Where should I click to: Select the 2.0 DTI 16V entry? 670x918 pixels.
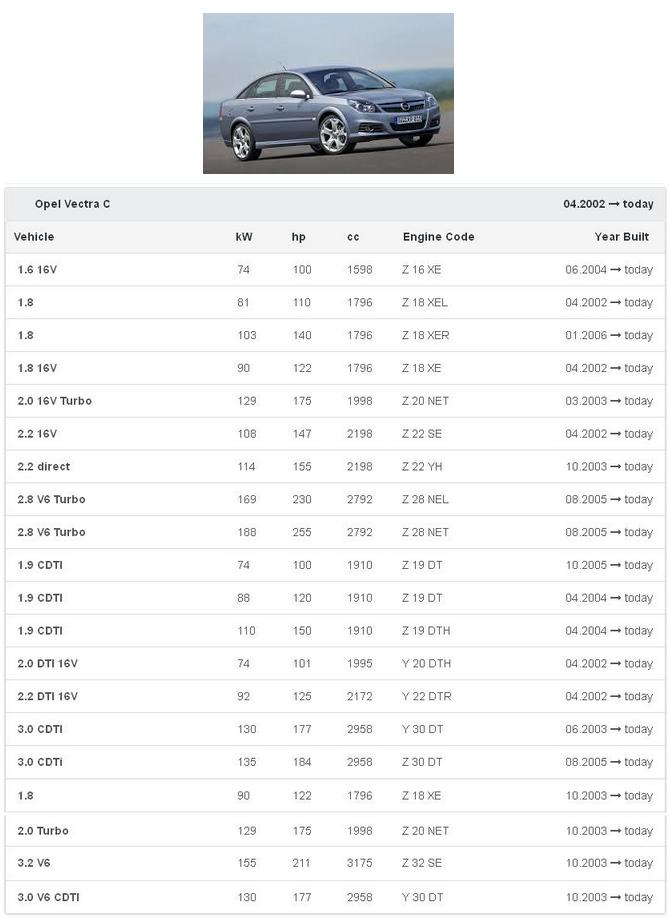click(x=47, y=664)
